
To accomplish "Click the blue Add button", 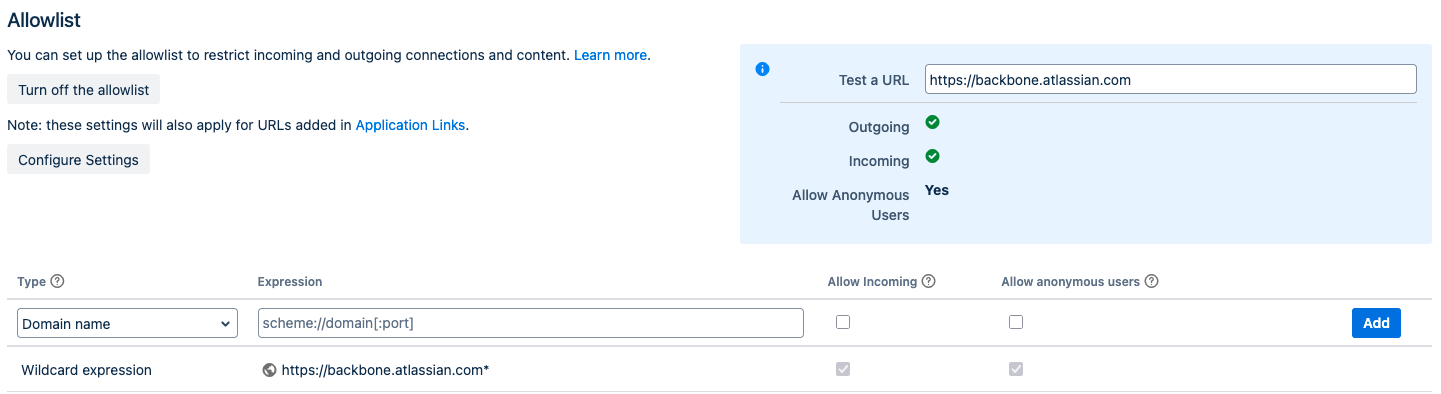I will pyautogui.click(x=1376, y=322).
